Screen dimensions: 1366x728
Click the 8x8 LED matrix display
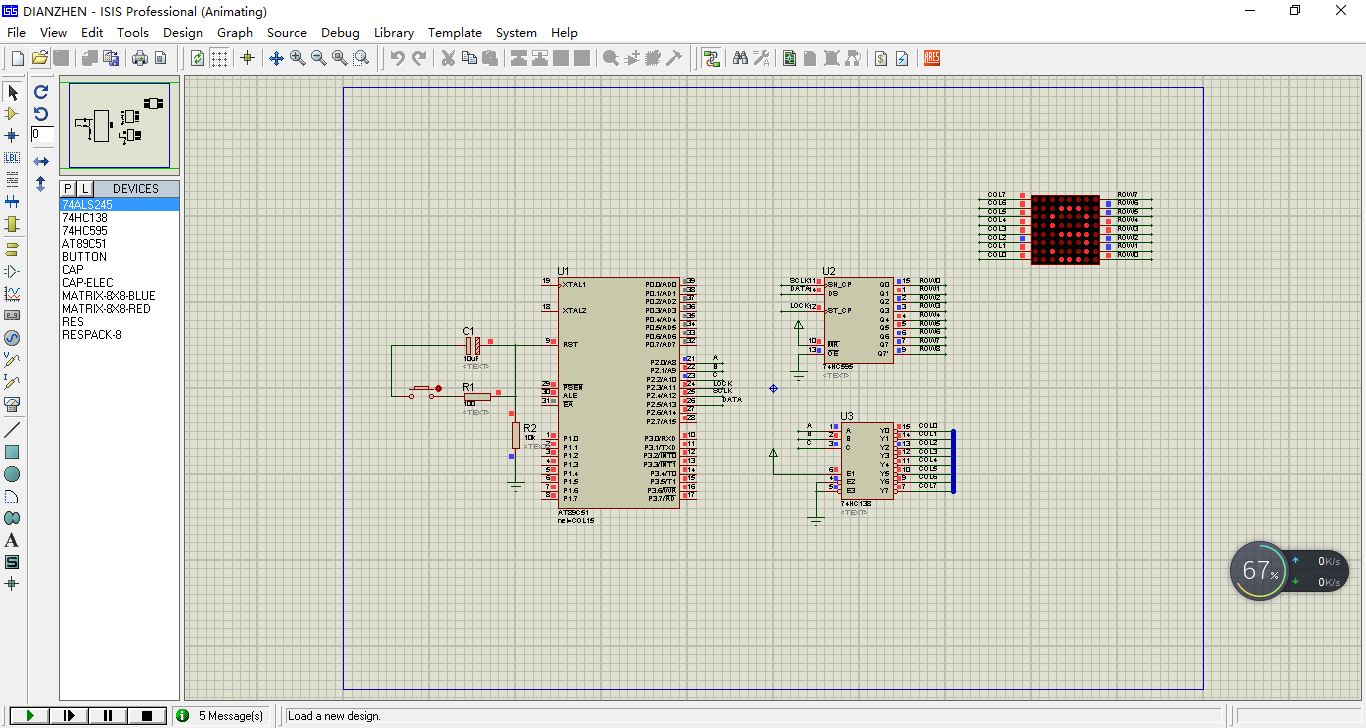click(1065, 229)
